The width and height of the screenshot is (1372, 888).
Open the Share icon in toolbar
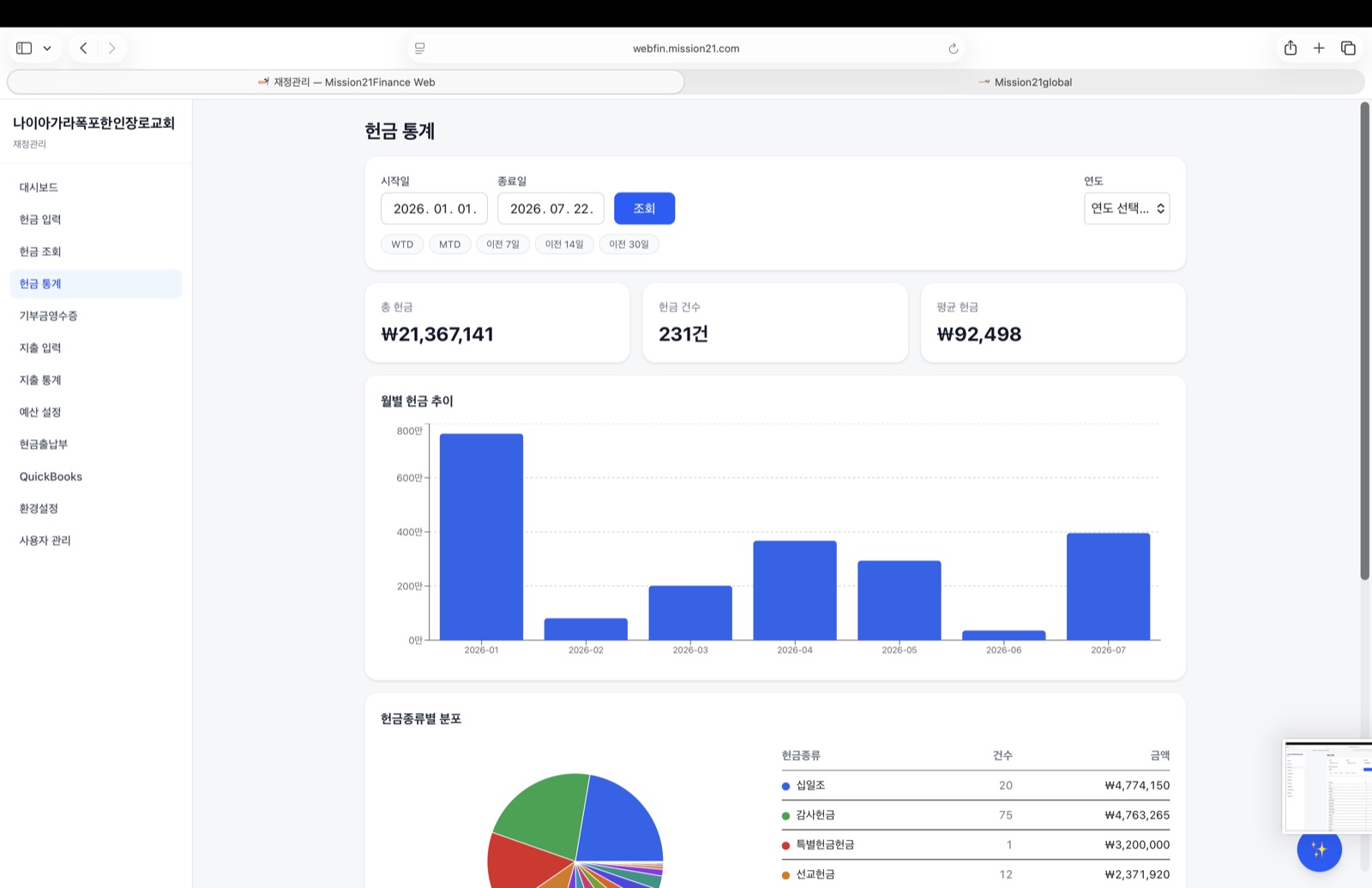coord(1291,48)
